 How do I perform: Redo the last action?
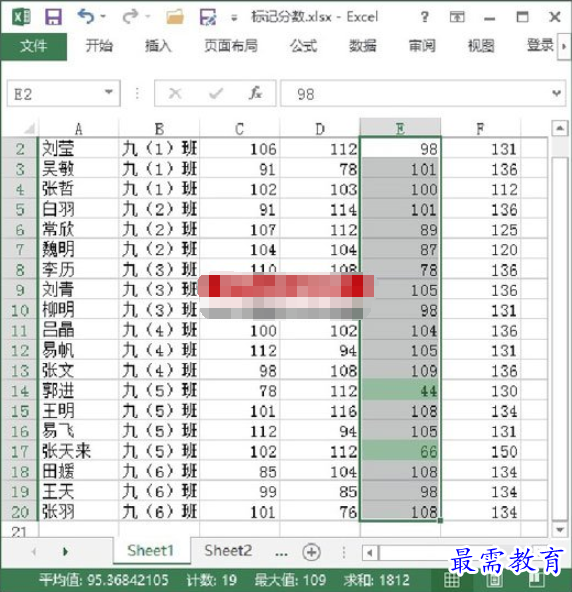[131, 17]
